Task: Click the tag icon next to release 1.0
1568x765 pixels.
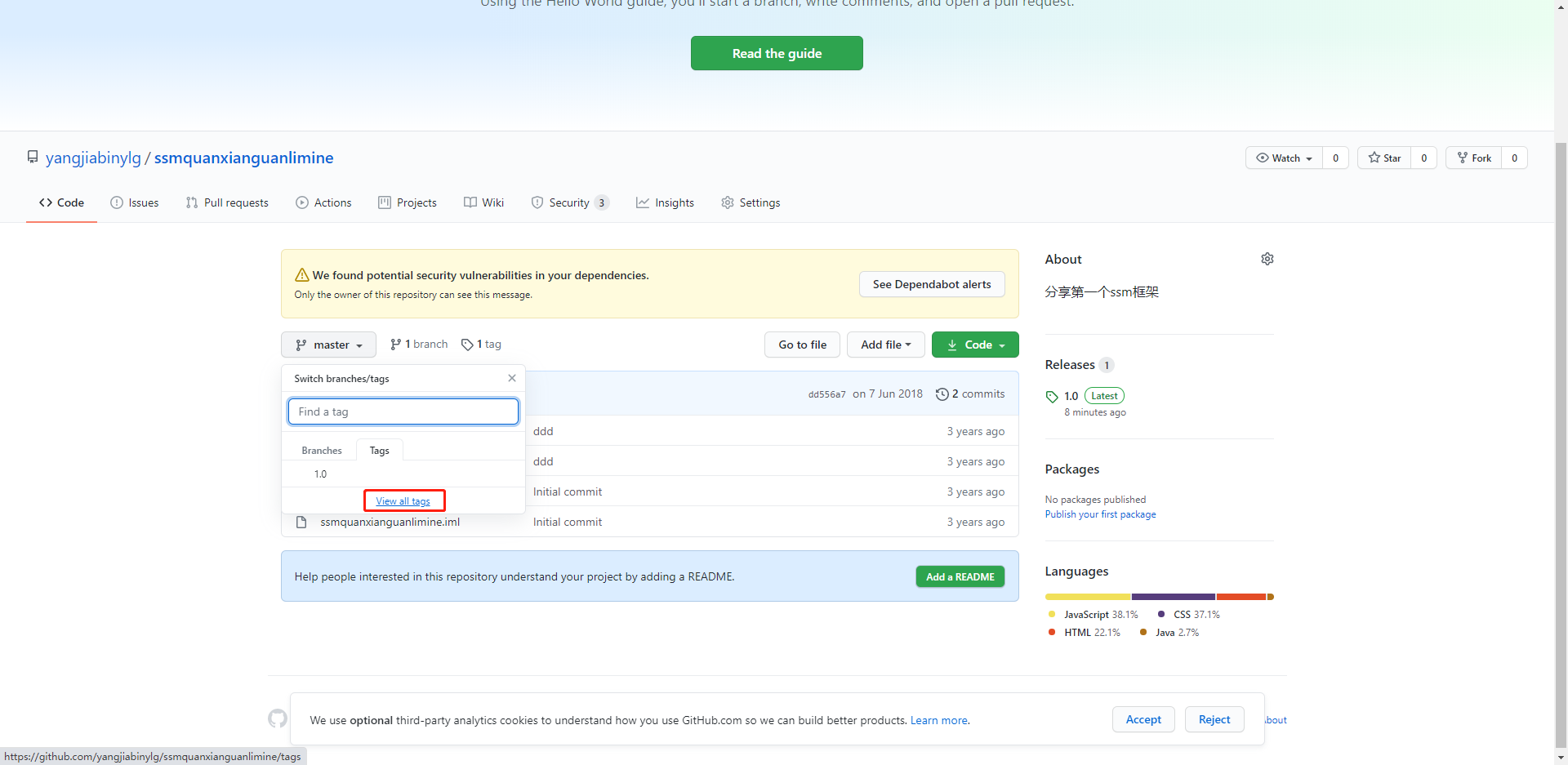Action: coord(1052,397)
